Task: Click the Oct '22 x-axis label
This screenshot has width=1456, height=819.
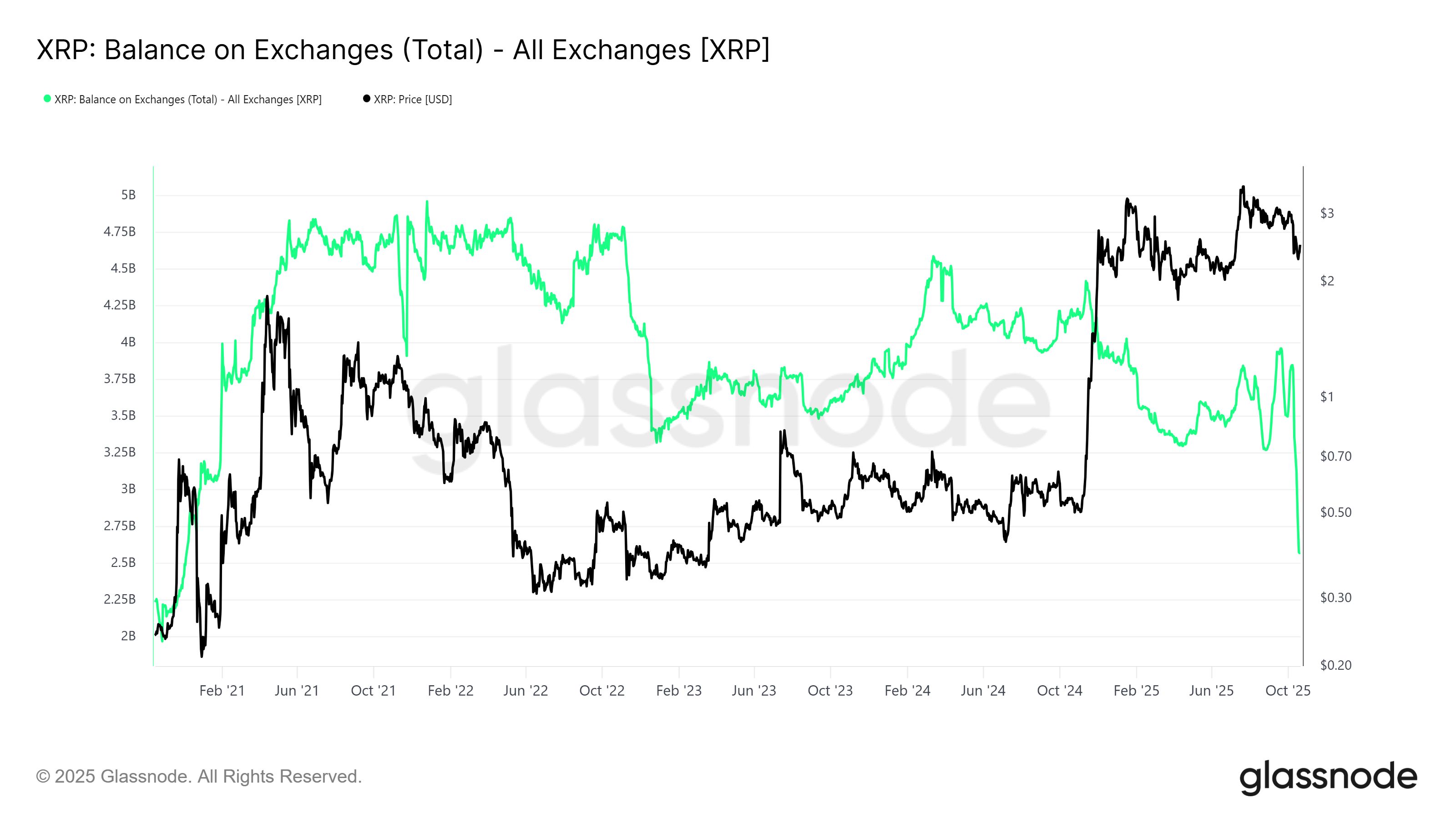Action: [602, 691]
